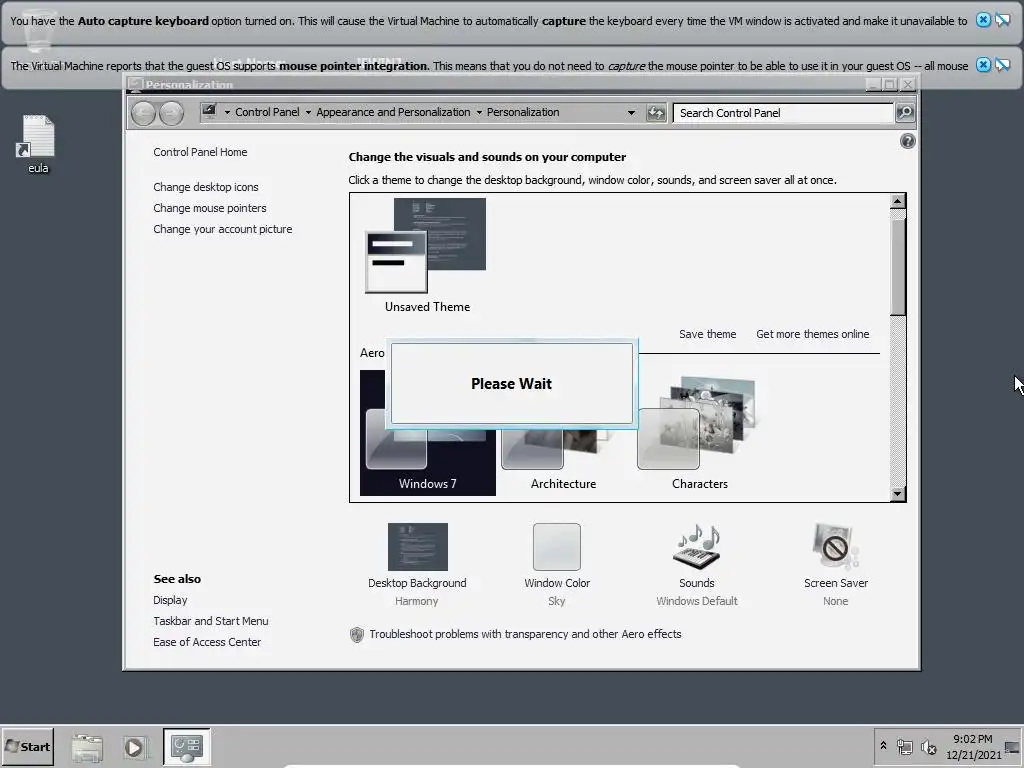Open the Display link under See also

tap(170, 600)
